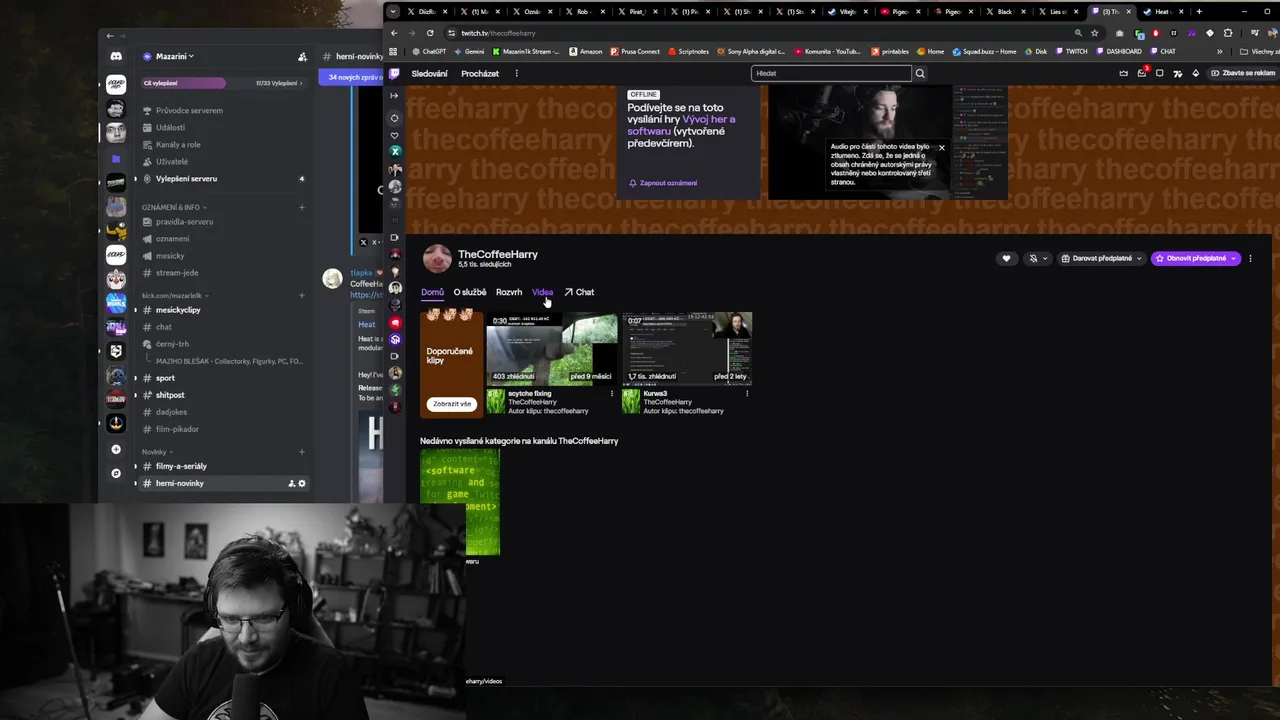Open ChatGPT bookmark in bookmarks bar
Viewport: 1280px width, 720px height.
tap(429, 51)
